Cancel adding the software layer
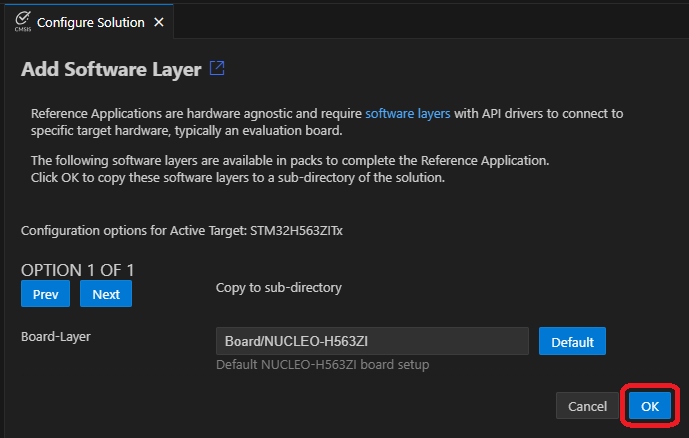Viewport: 689px width, 438px height. point(587,407)
